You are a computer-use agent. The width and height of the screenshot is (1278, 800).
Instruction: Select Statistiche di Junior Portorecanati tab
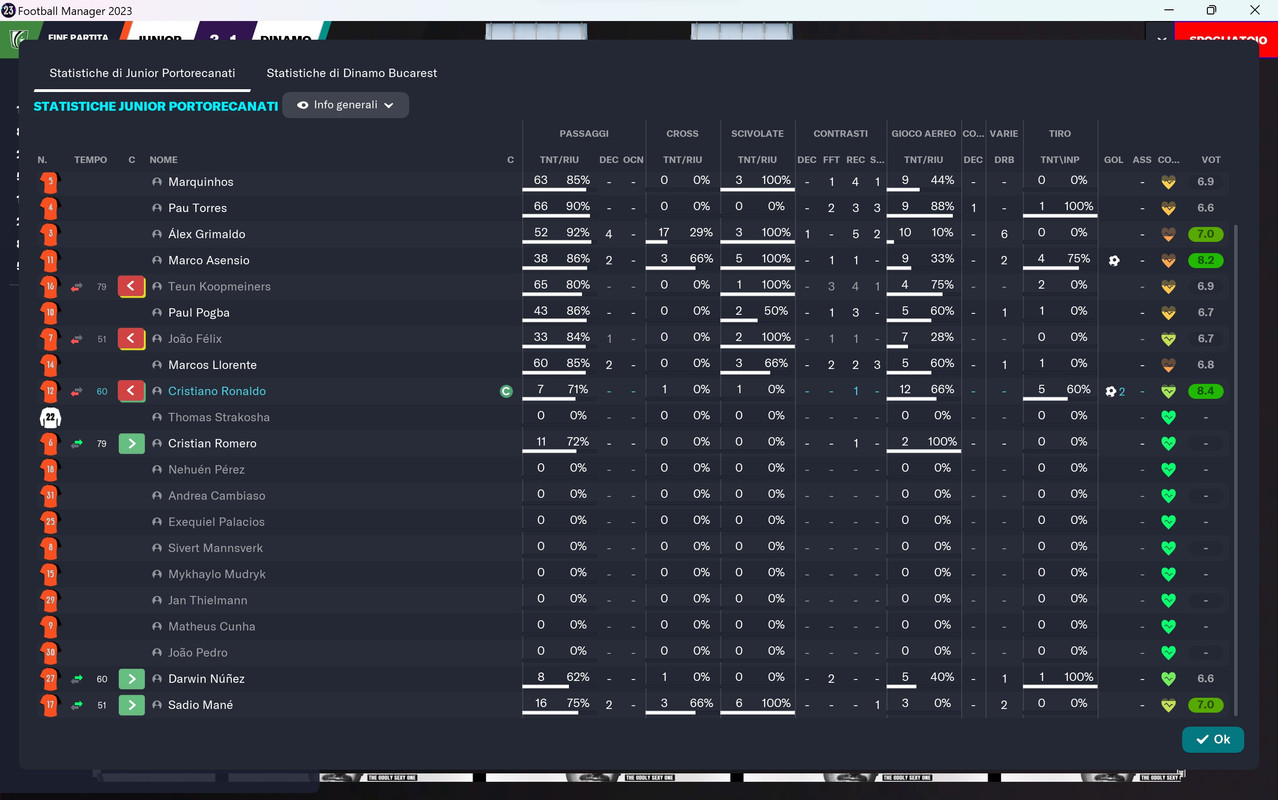tap(142, 73)
